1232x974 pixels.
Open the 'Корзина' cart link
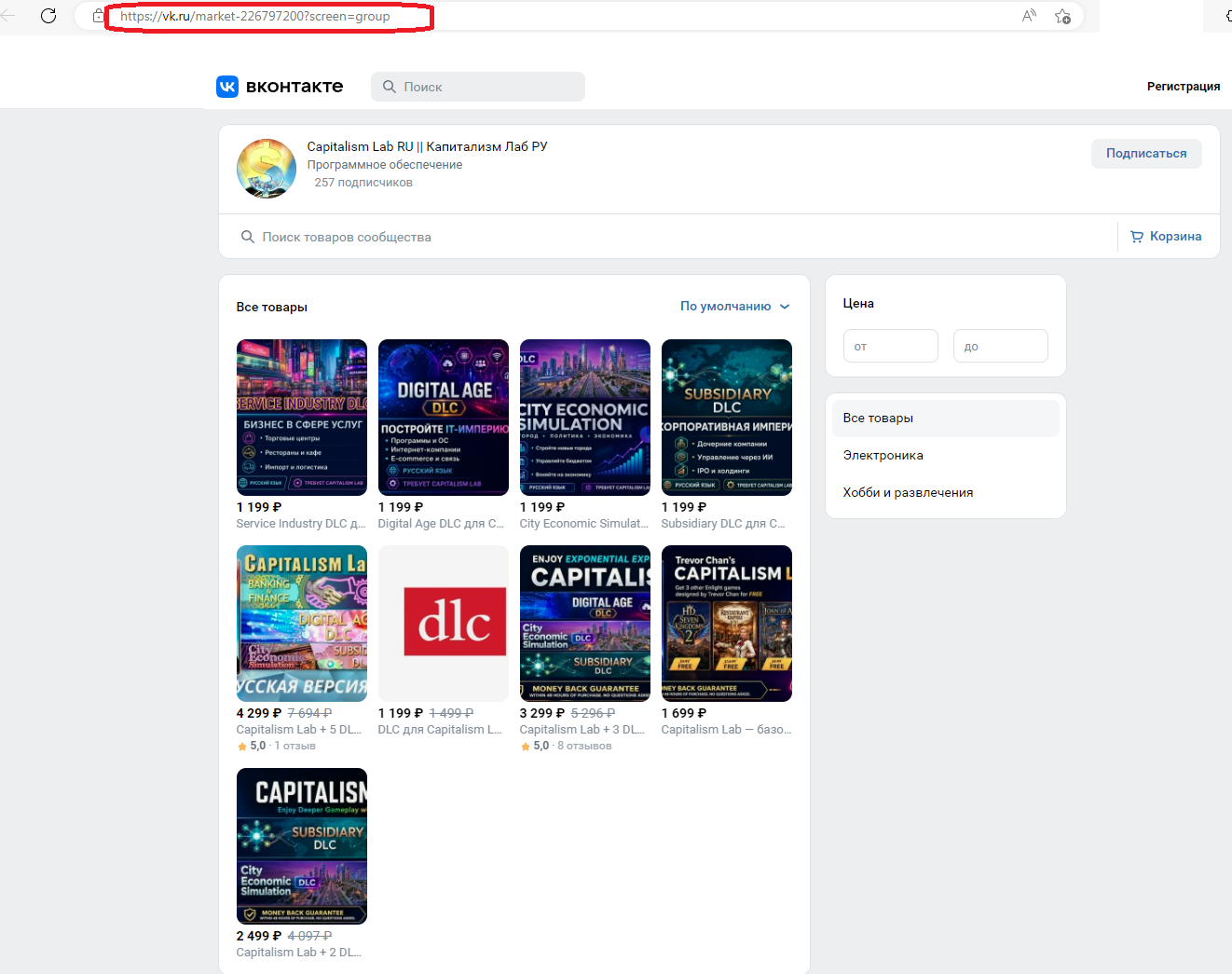(1166, 237)
